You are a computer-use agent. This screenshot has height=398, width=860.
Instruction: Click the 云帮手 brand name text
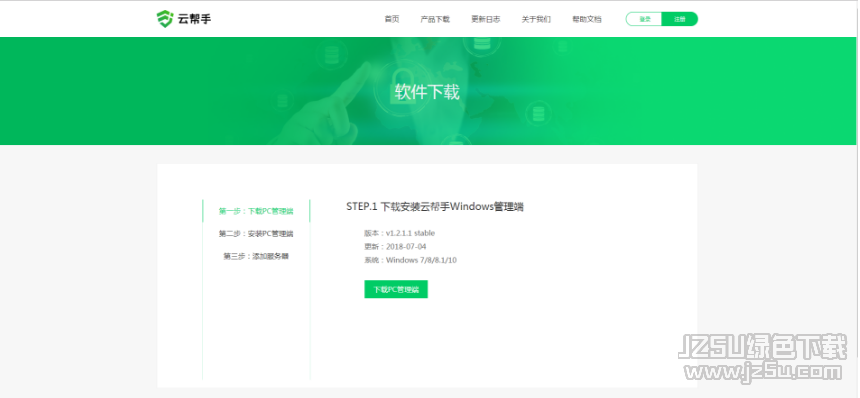pos(195,19)
